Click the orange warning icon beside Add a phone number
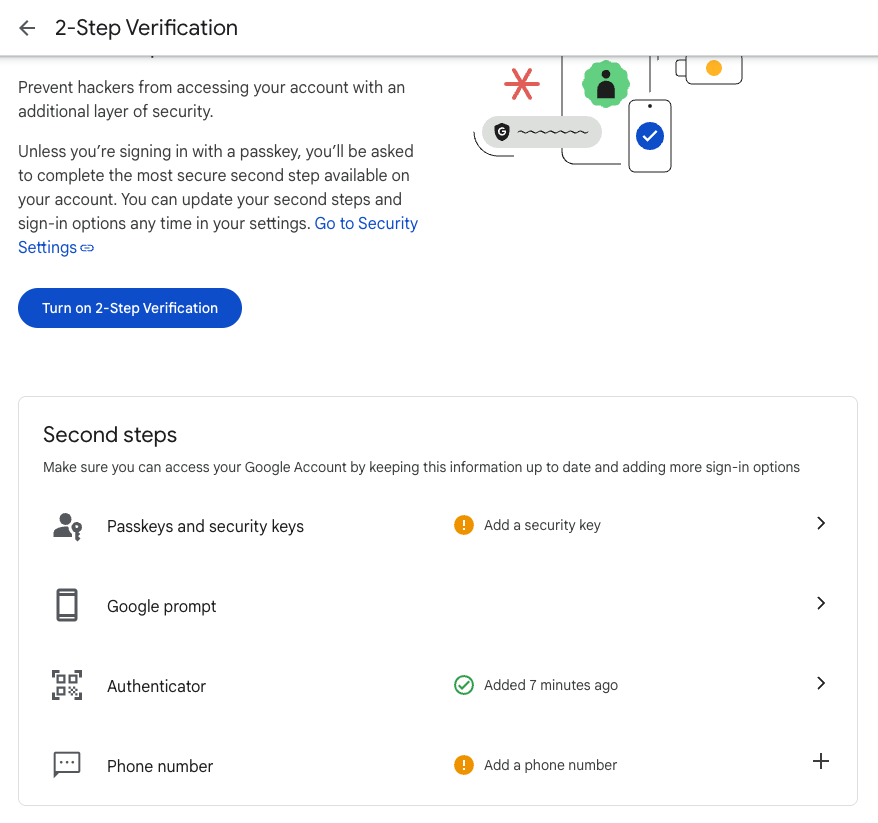 coord(464,765)
